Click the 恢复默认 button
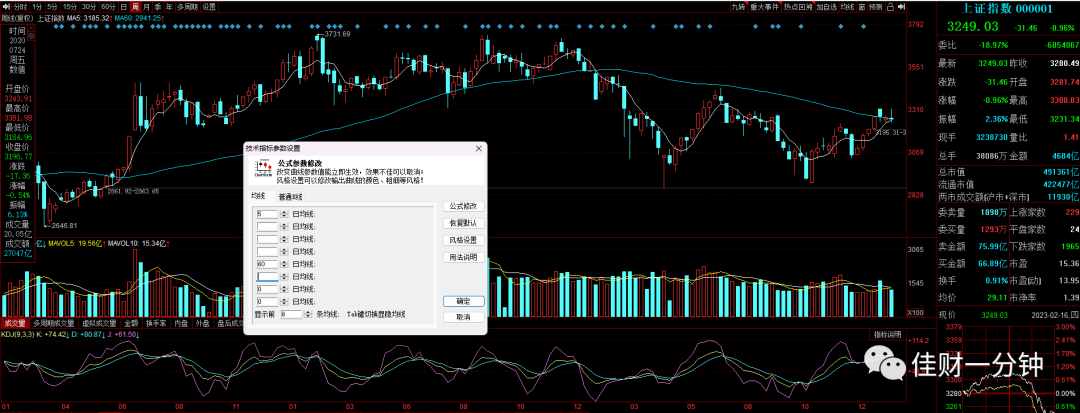The width and height of the screenshot is (1080, 413). coord(464,223)
